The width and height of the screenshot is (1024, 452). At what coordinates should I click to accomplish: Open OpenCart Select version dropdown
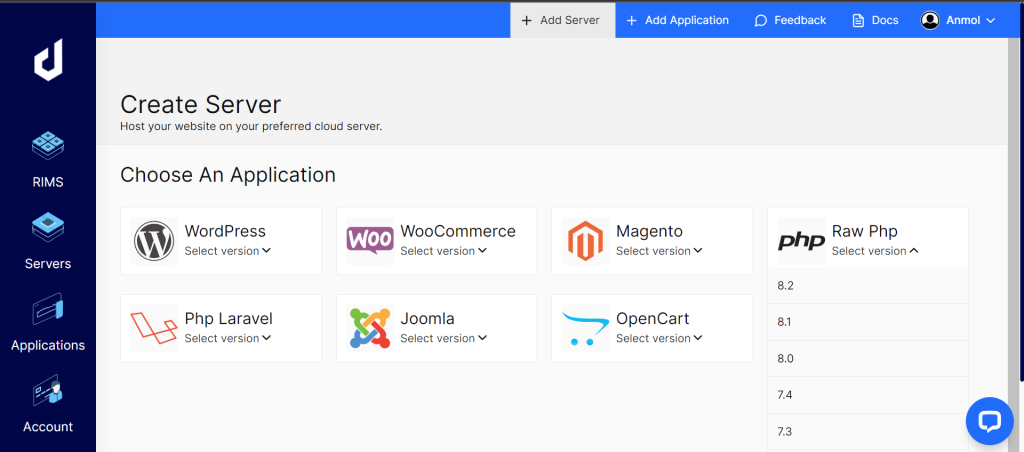pyautogui.click(x=659, y=338)
